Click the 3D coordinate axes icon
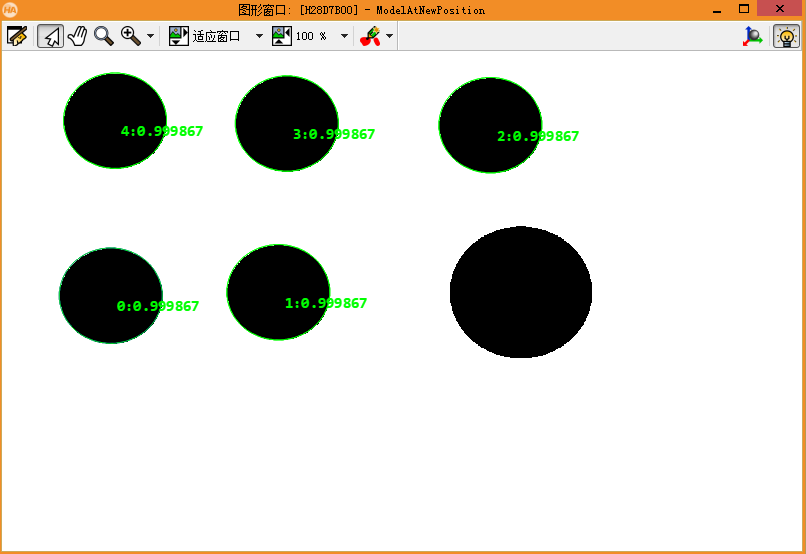Screen dimensions: 806x554 coord(753,36)
